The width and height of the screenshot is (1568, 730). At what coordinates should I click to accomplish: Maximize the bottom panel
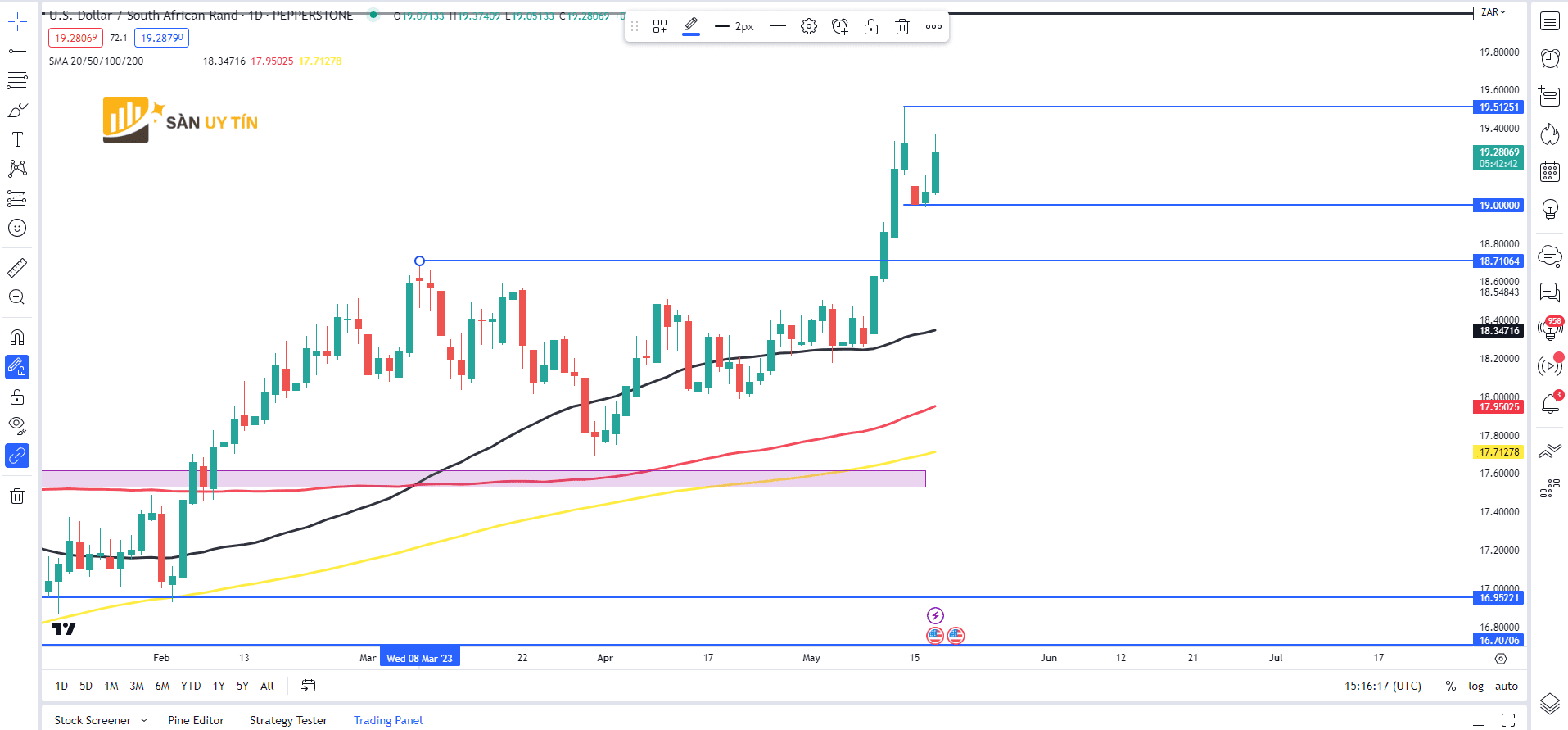coord(1508,720)
